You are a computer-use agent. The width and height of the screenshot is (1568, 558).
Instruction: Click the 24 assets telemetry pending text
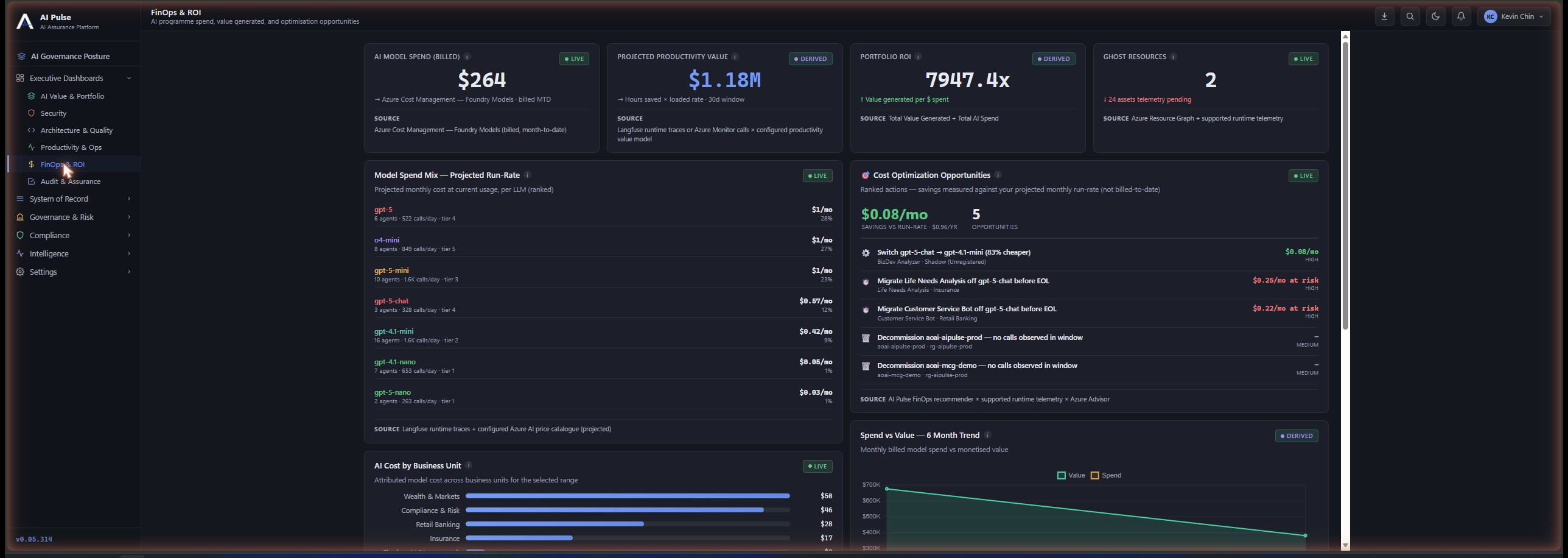1147,99
